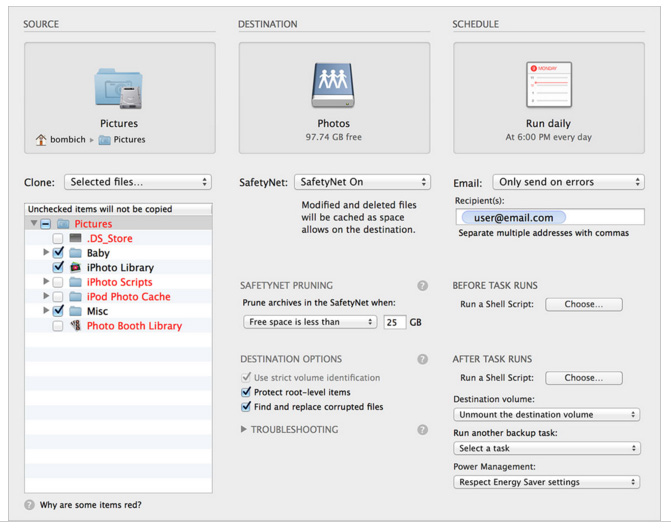Open Troubleshooting help icon
671x528 pixels.
pos(422,430)
